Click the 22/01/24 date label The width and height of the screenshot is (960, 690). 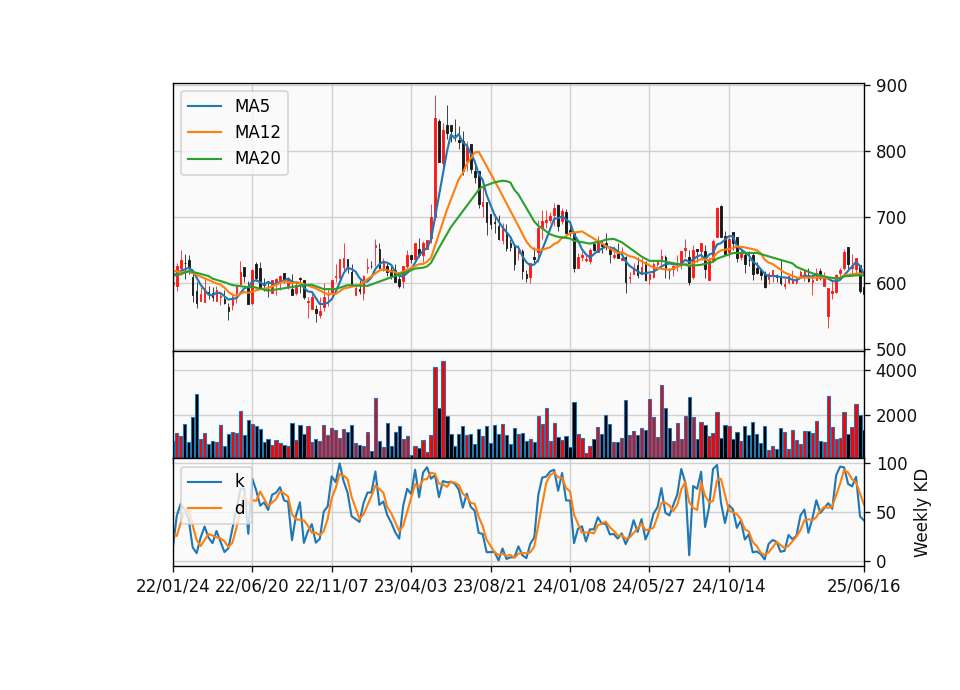[x=173, y=587]
